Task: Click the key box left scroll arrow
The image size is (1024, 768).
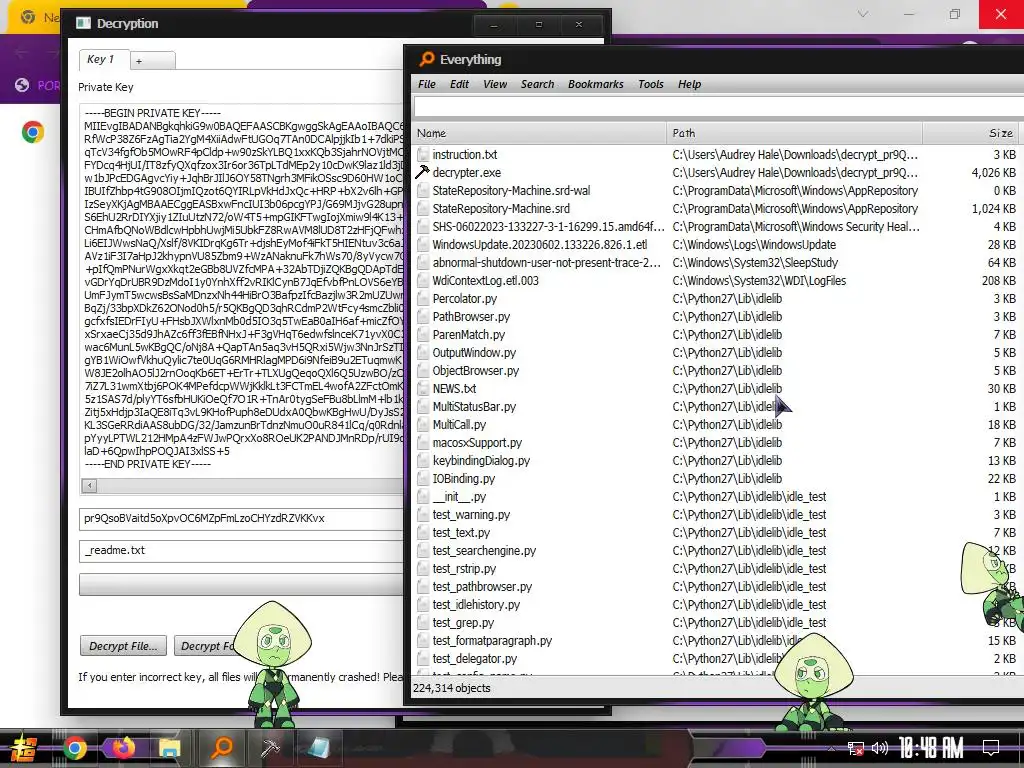Action: [x=89, y=485]
